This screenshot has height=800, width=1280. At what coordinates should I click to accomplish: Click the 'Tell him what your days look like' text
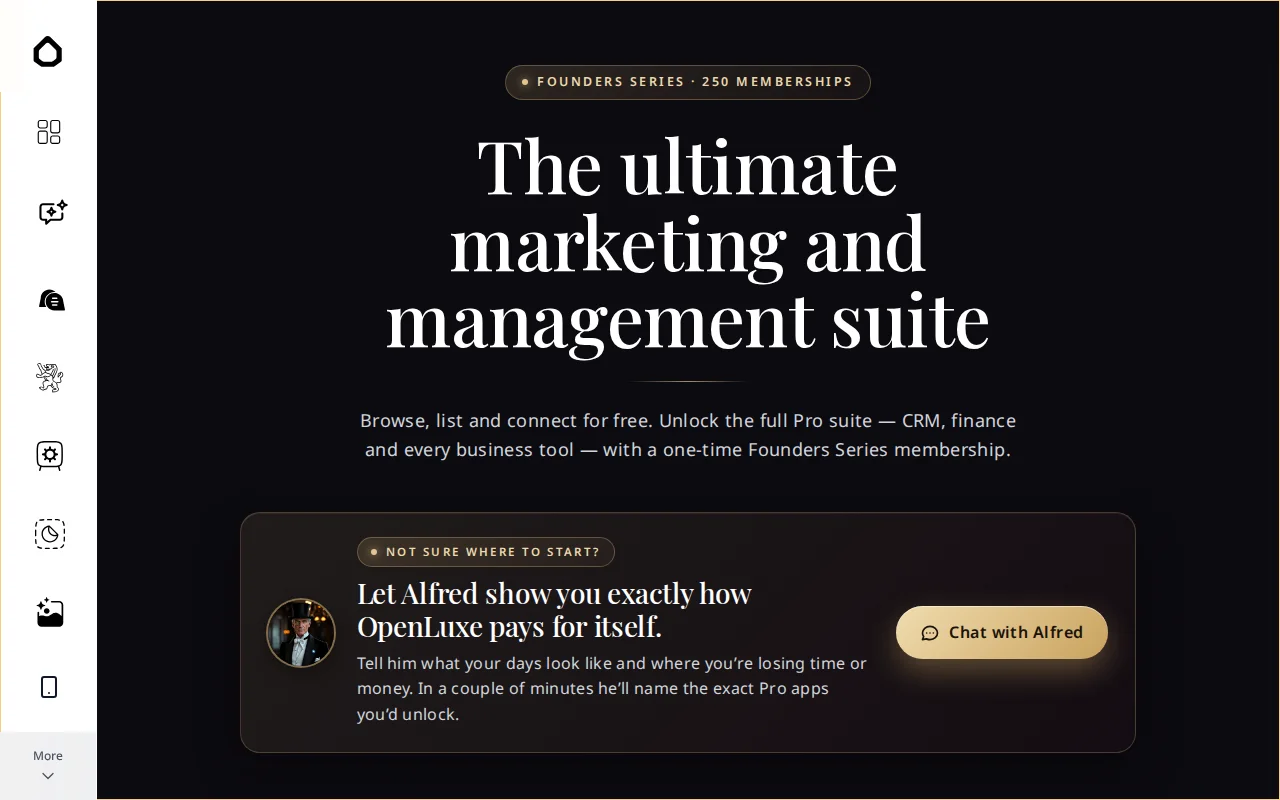click(612, 689)
